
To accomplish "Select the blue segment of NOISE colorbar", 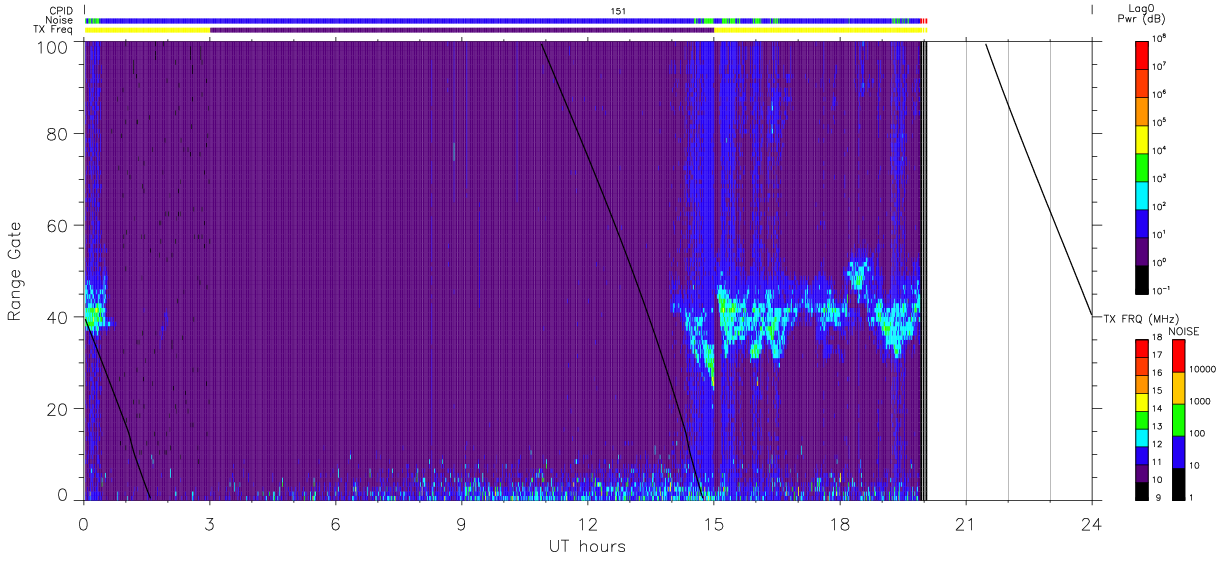I will [1179, 452].
